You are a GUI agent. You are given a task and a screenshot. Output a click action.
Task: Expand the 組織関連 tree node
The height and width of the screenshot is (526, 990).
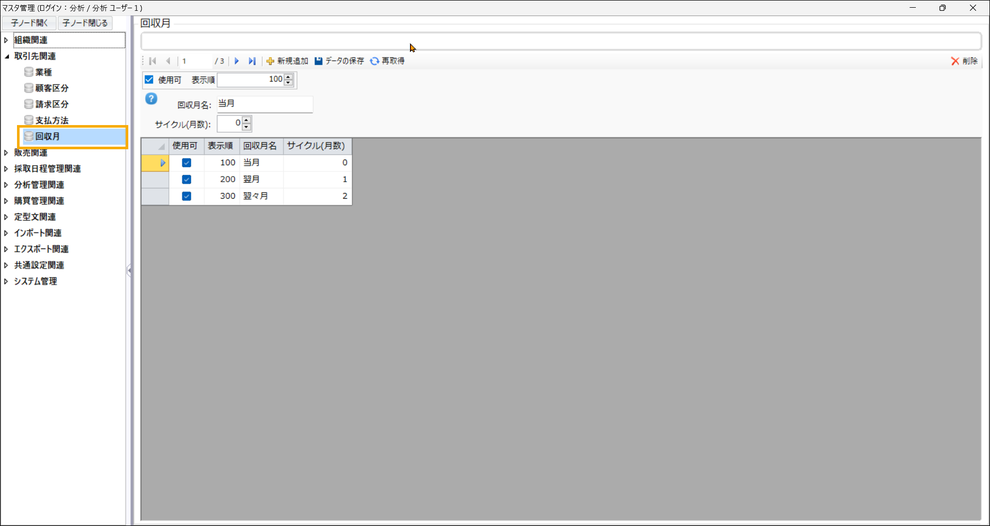(x=6, y=40)
